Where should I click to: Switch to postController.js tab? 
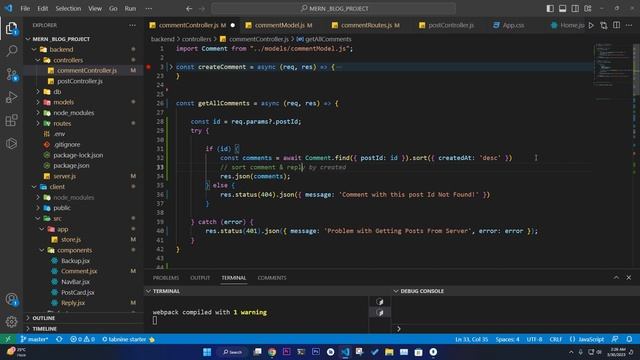[451, 25]
